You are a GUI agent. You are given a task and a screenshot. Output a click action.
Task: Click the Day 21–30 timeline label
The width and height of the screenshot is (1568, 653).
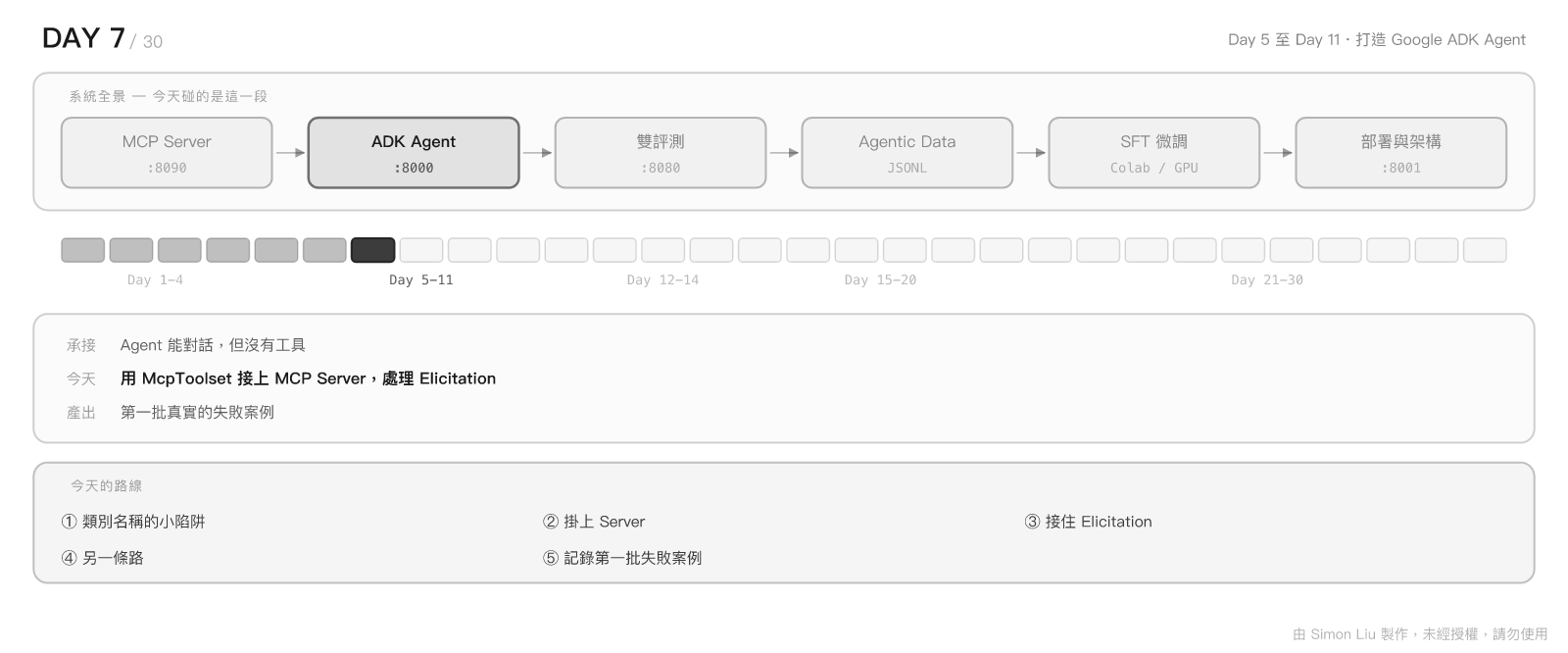[x=1267, y=280]
